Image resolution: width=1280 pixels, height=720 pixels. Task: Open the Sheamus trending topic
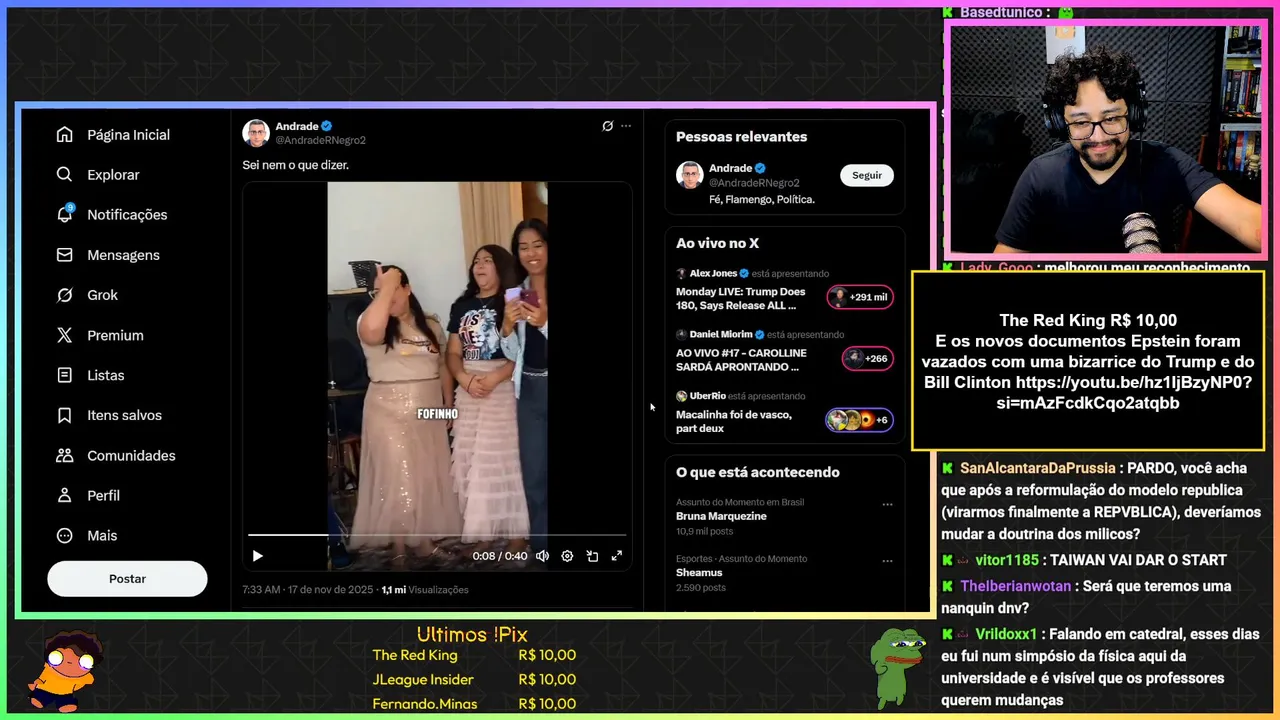pos(699,573)
